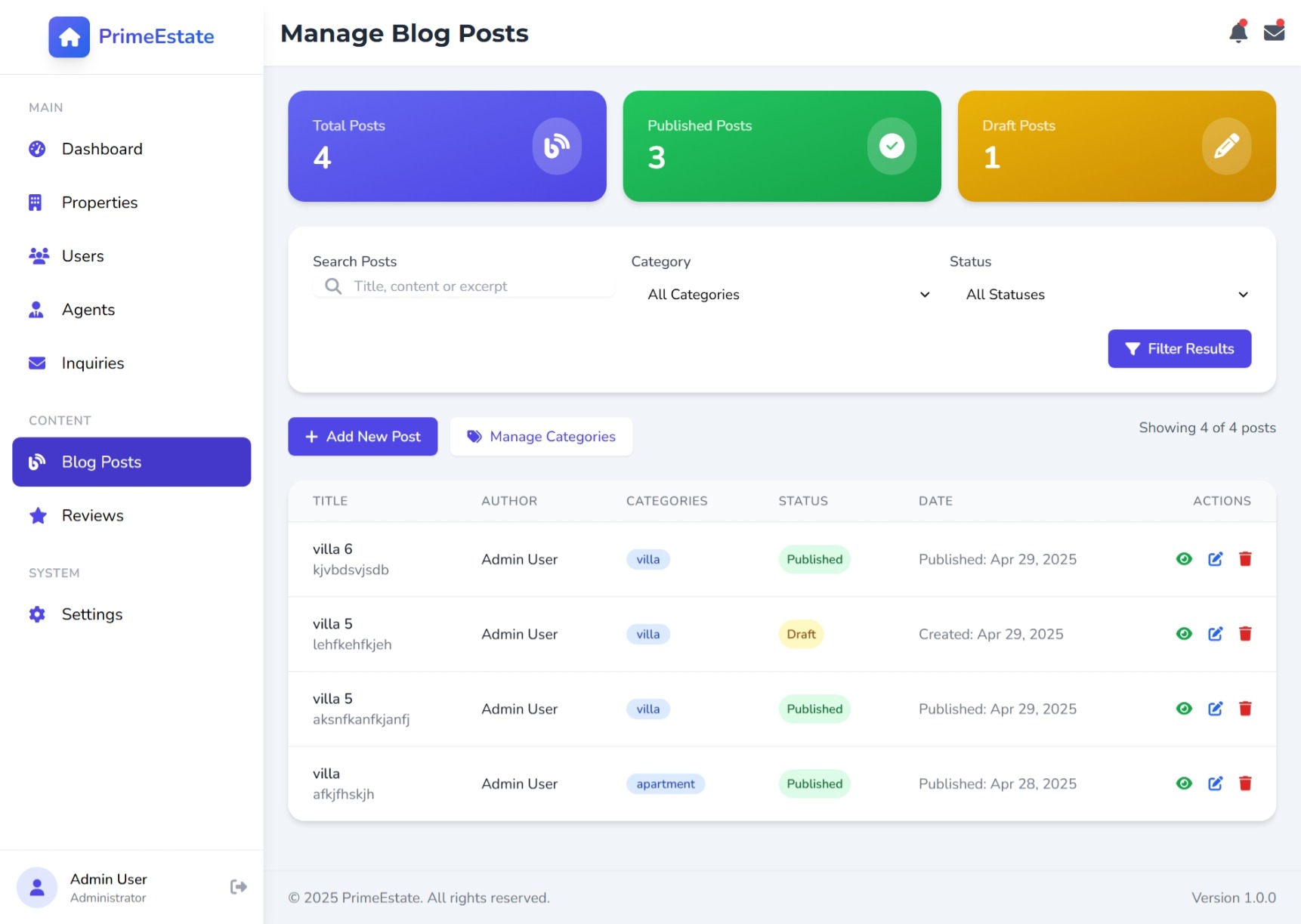The width and height of the screenshot is (1301, 924).
Task: Open the notifications bell icon
Action: click(x=1238, y=32)
